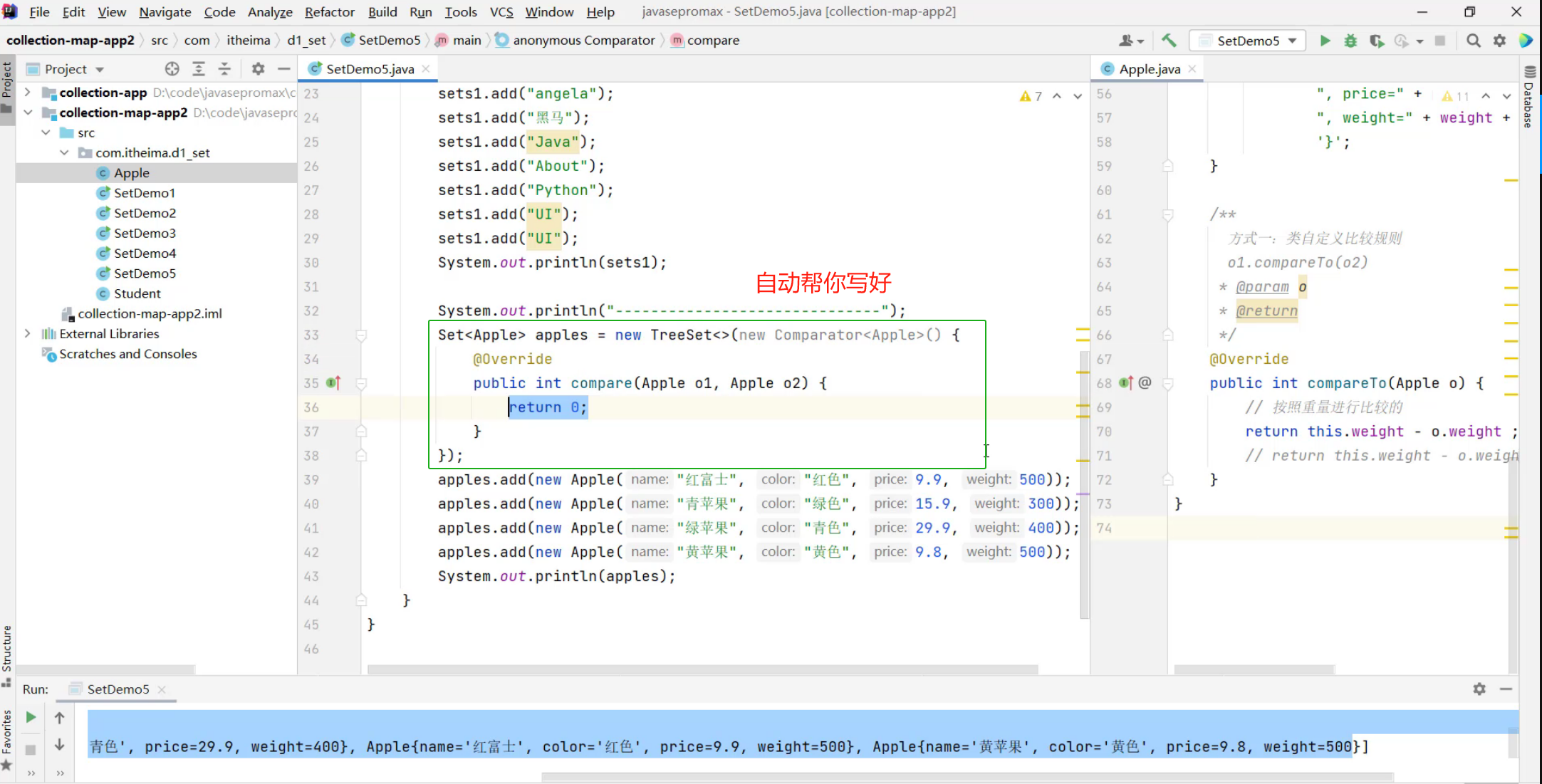Open Run panel settings gear
Image resolution: width=1542 pixels, height=784 pixels.
(x=1479, y=689)
